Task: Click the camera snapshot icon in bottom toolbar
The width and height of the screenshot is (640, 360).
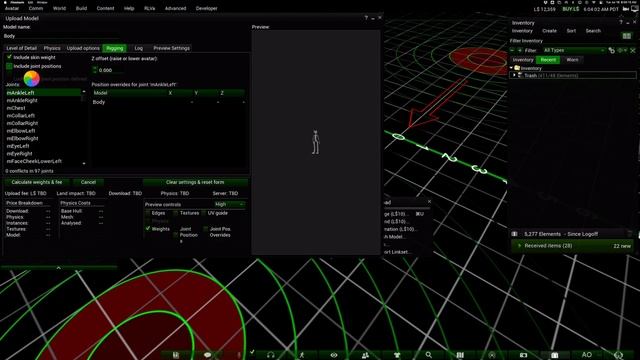Action: [x=523, y=355]
